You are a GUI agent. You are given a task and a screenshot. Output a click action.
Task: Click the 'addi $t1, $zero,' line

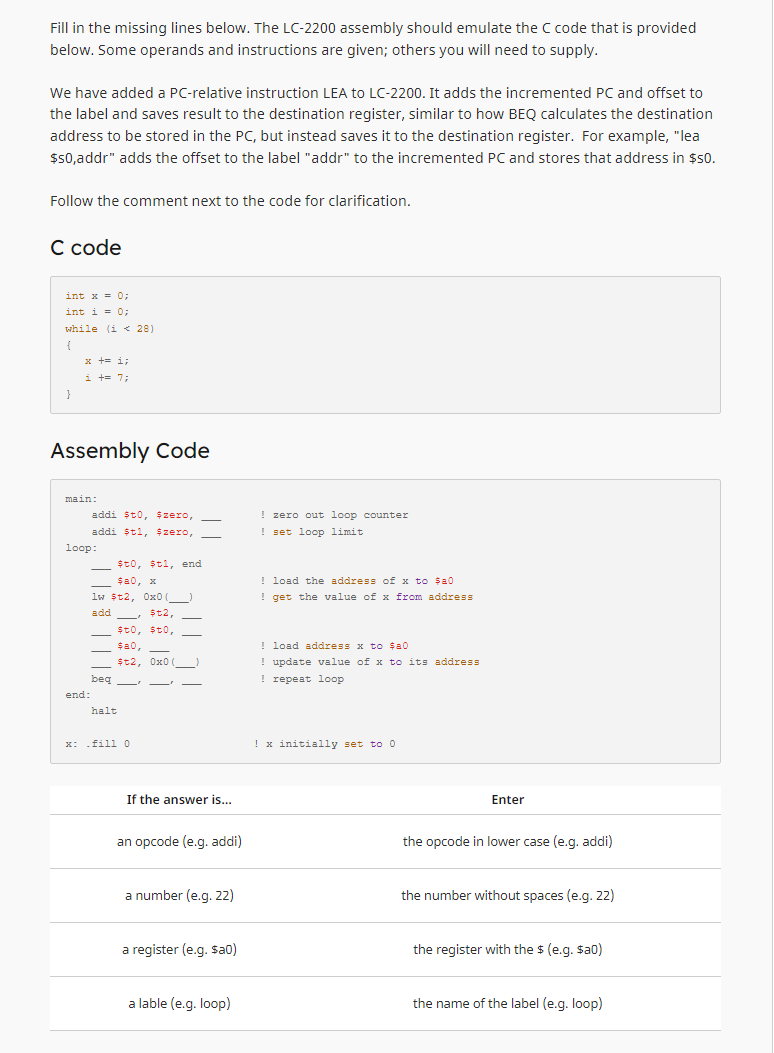(156, 532)
